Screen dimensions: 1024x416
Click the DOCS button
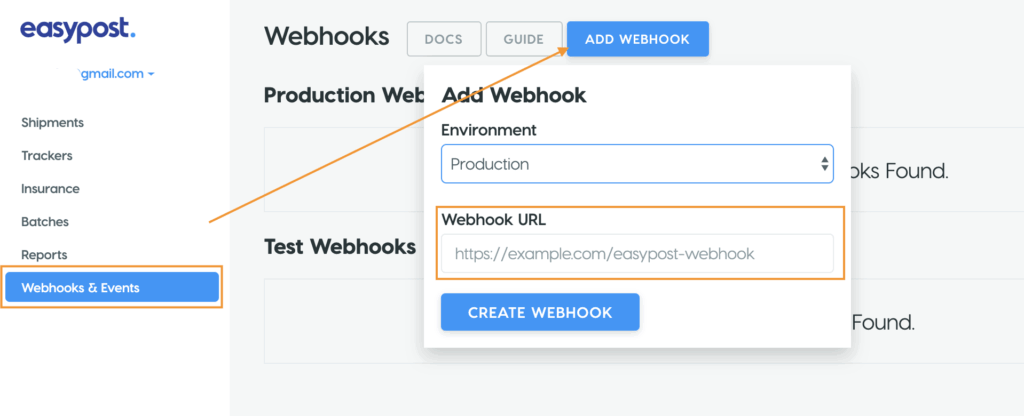coord(443,39)
